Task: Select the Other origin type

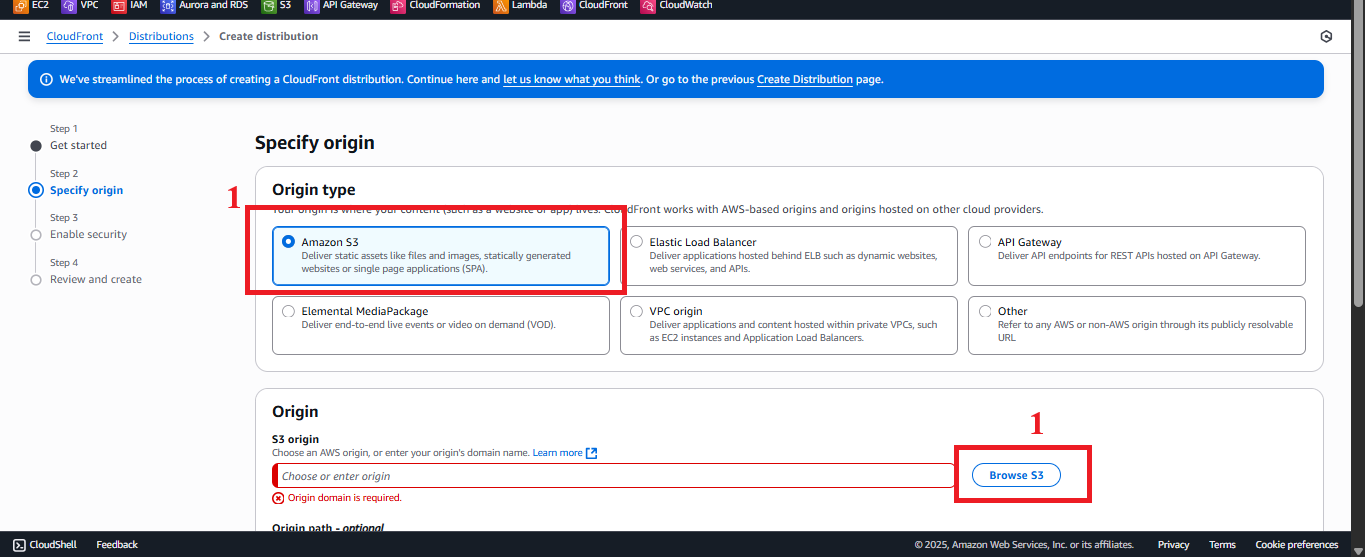Action: (1136, 325)
